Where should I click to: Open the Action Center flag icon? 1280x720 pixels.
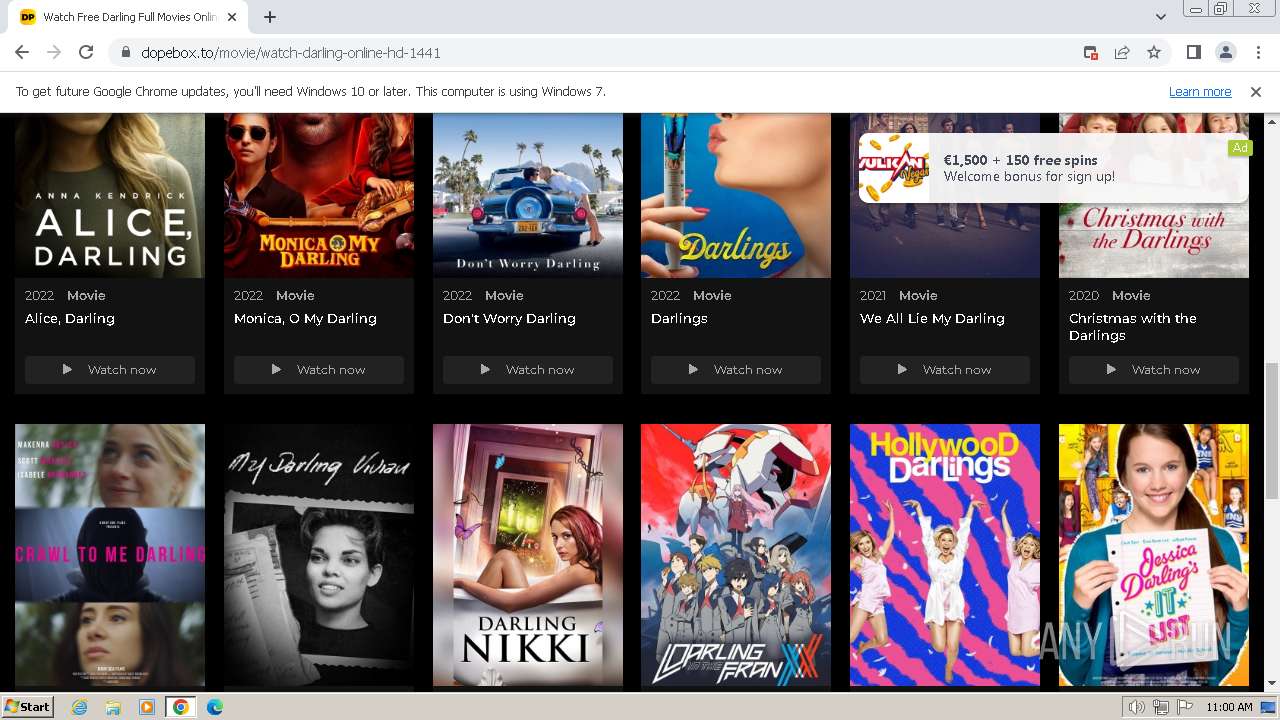(1184, 707)
